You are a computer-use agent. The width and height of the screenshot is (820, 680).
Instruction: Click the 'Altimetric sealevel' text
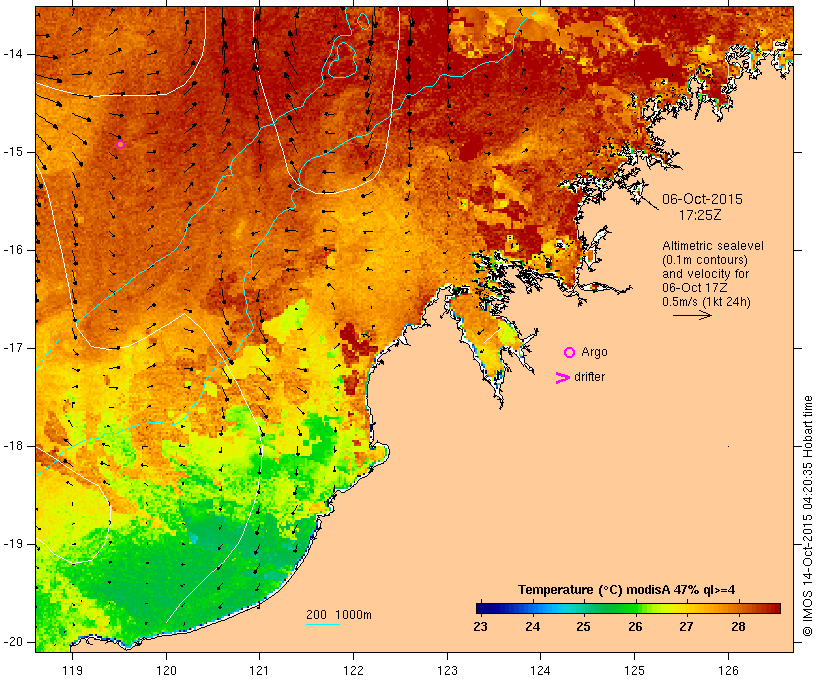[713, 246]
